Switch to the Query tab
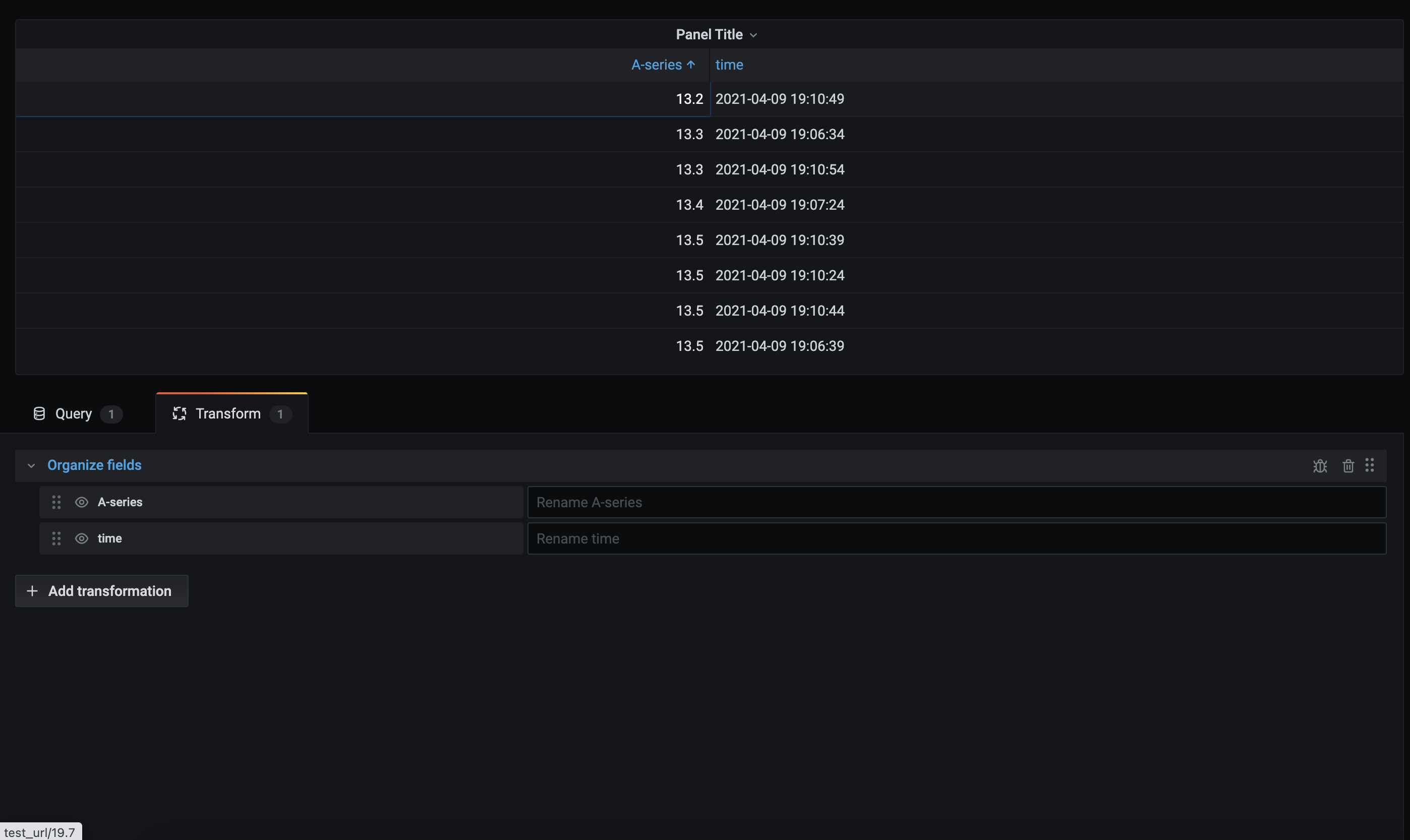 tap(78, 414)
